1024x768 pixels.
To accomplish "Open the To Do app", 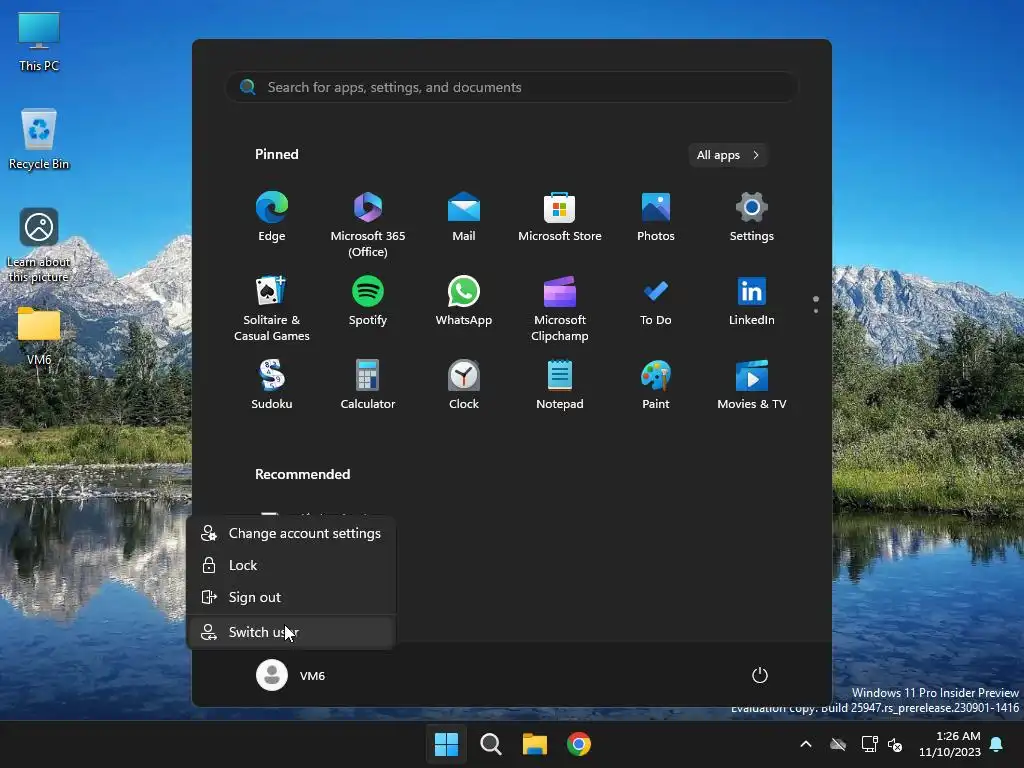I will click(656, 301).
